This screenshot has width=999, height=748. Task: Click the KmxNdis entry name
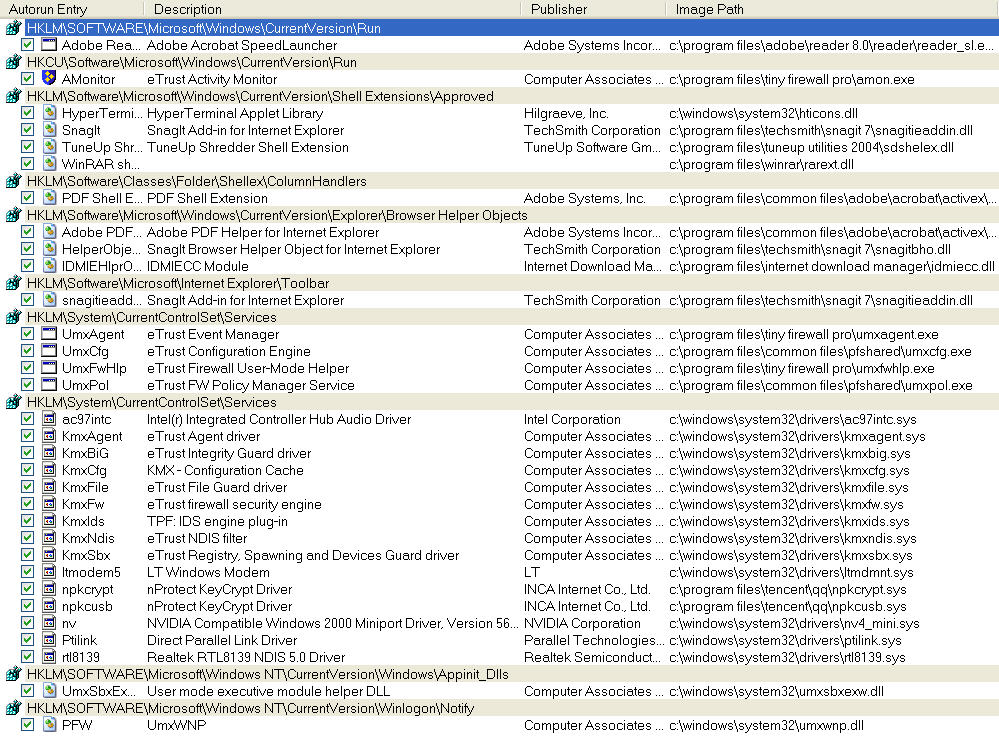pos(88,538)
